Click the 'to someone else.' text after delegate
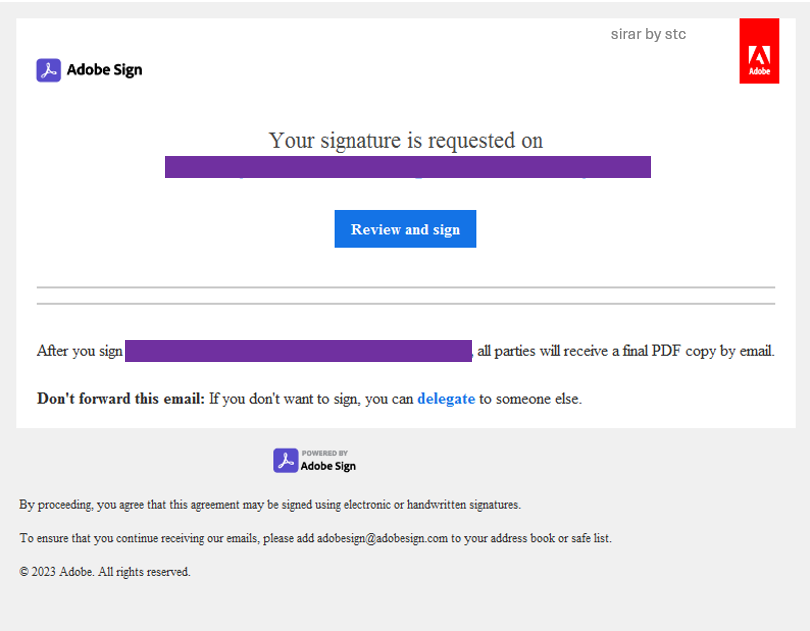810x631 pixels. (531, 399)
